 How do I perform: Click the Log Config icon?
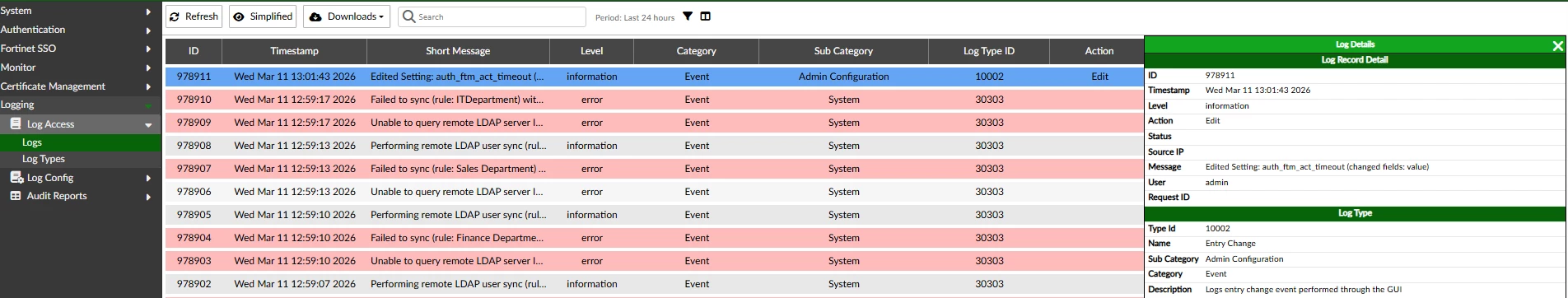pos(16,177)
